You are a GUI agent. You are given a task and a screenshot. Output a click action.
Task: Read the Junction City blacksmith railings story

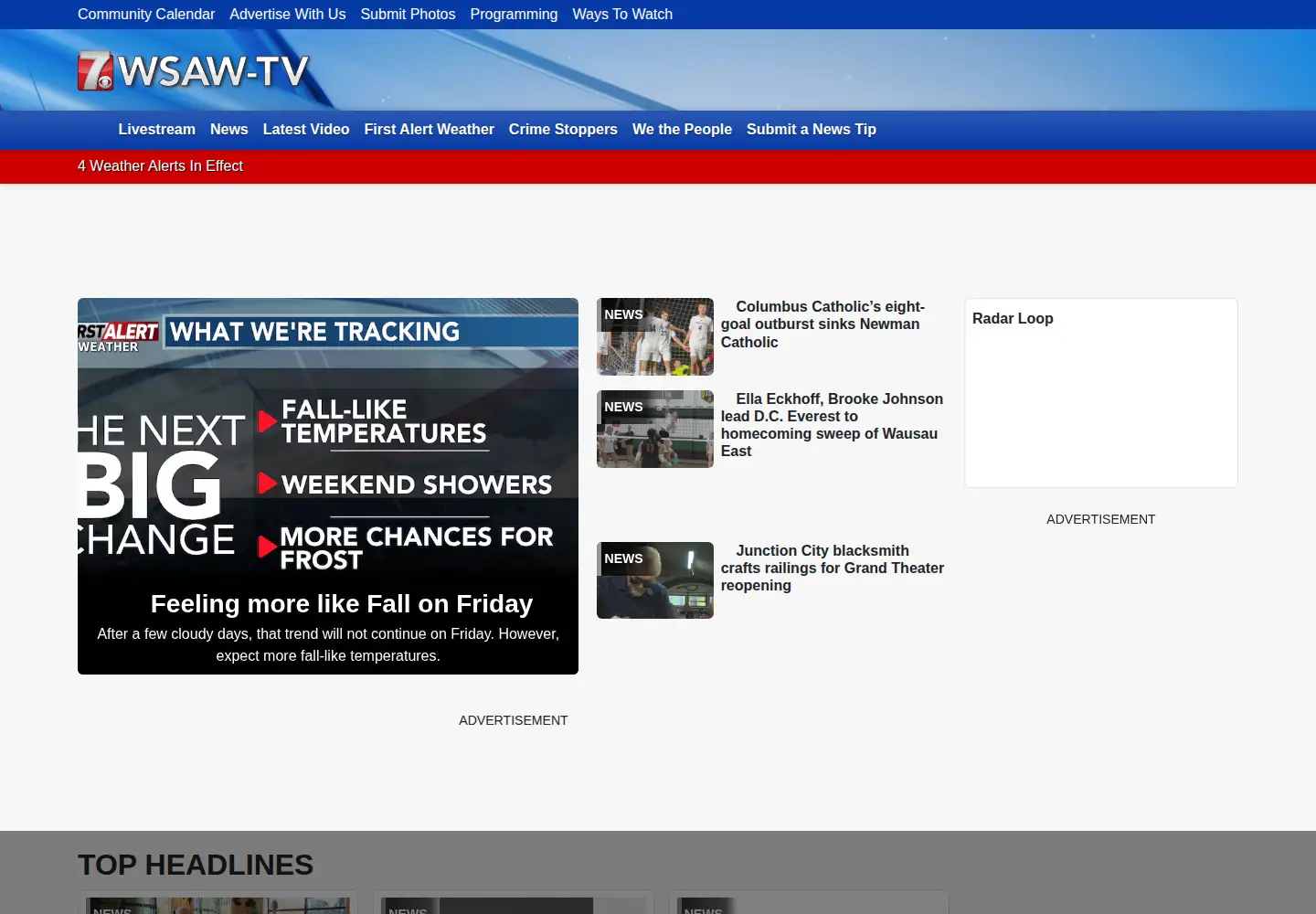(x=833, y=569)
